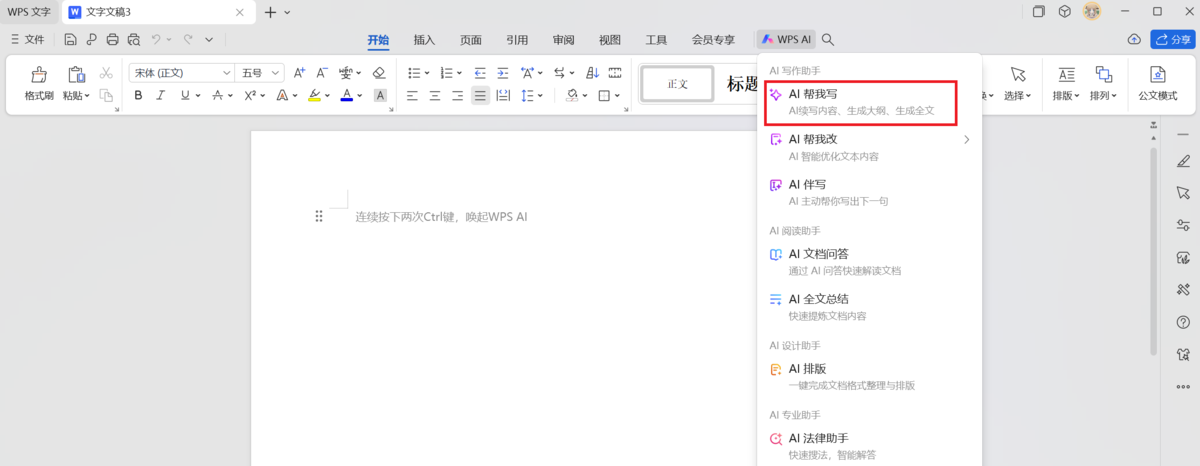Viewport: 1200px width, 466px height.
Task: Open the 审阅 (Review) tab
Action: coord(563,40)
